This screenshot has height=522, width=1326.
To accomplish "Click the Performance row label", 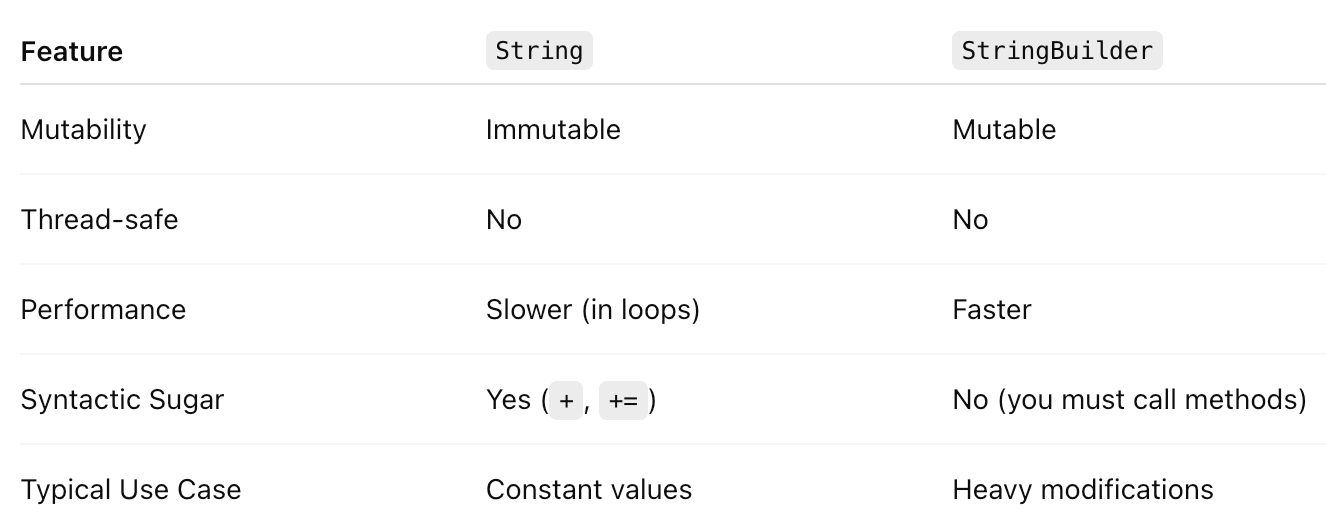I will pyautogui.click(x=103, y=310).
